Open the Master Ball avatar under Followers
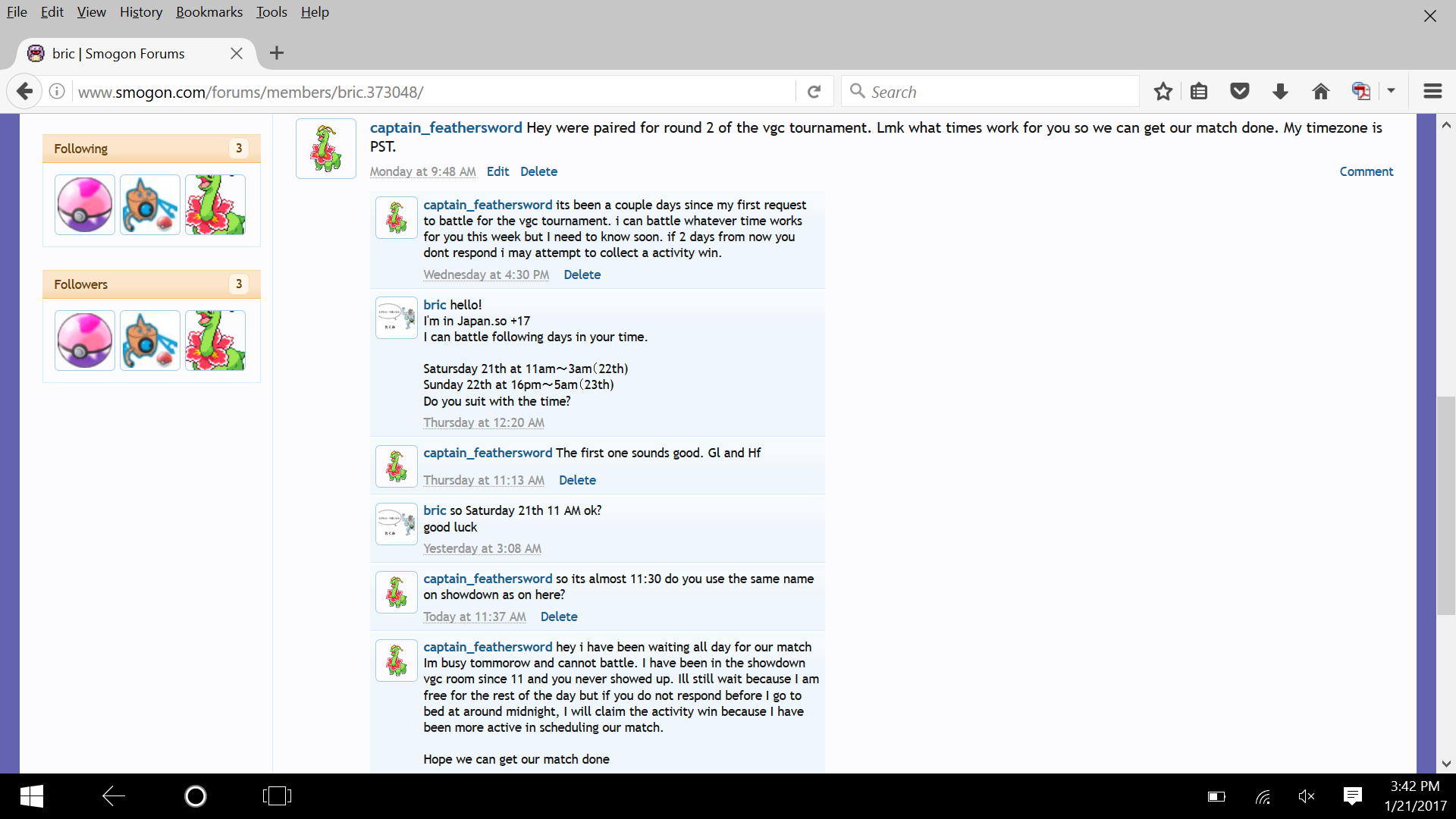 [85, 340]
